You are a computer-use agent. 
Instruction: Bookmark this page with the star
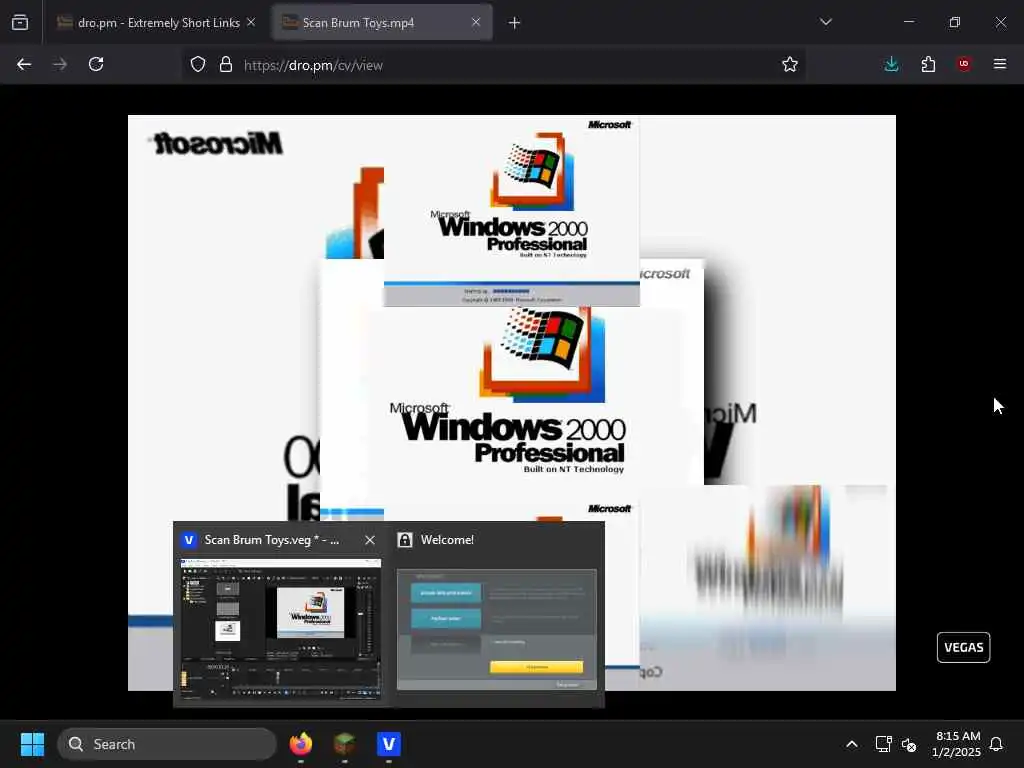(x=790, y=65)
